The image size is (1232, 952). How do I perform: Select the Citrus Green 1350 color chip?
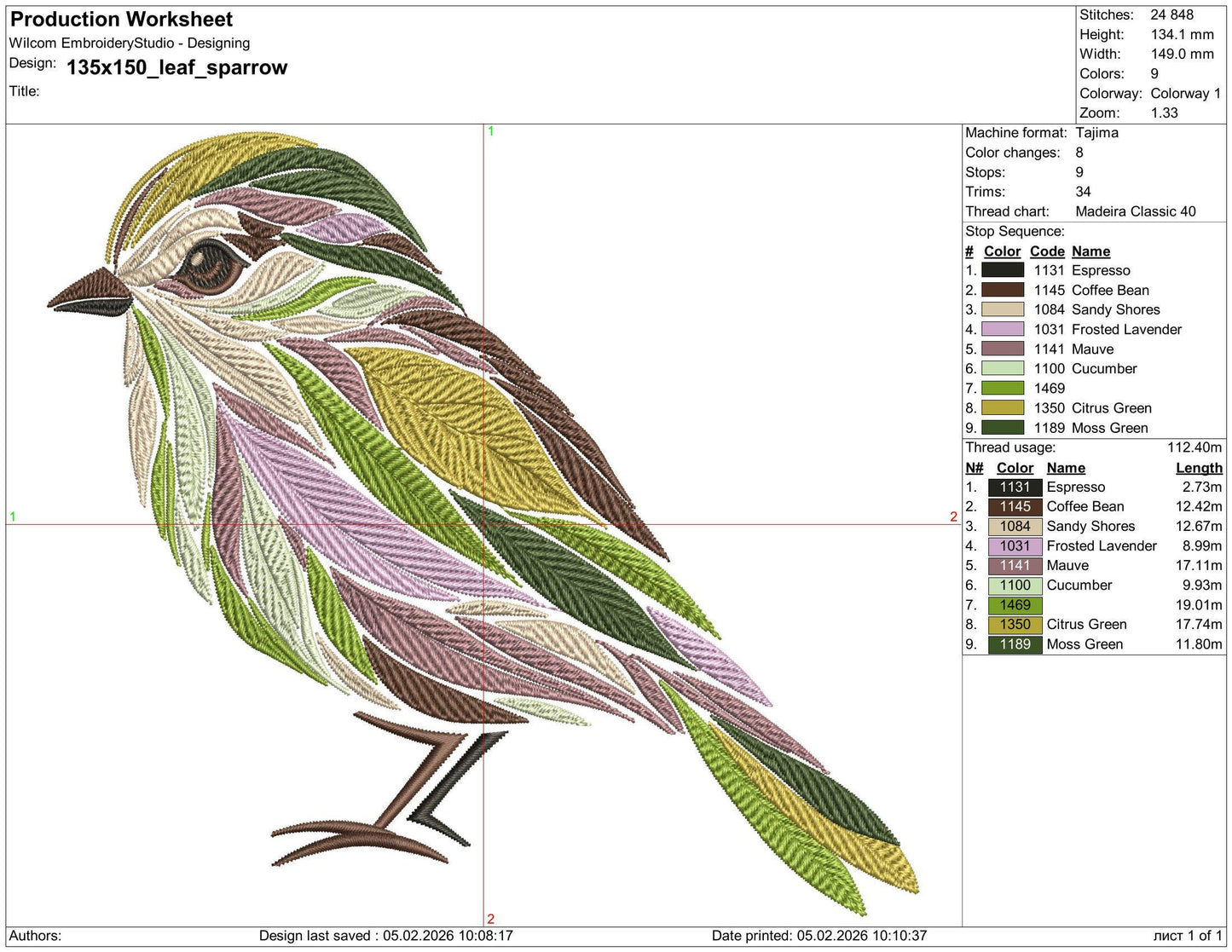click(1015, 624)
